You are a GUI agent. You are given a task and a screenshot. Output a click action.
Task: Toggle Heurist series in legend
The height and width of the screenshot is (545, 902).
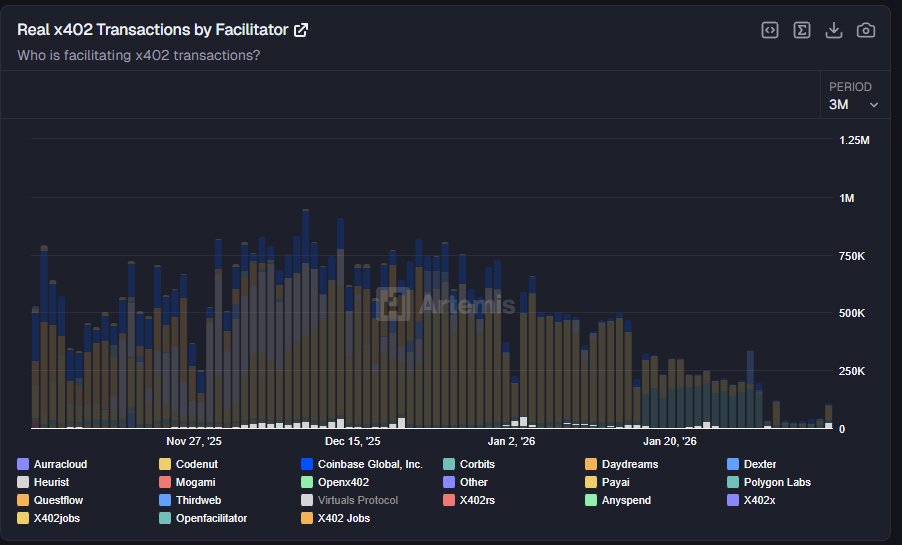point(43,482)
